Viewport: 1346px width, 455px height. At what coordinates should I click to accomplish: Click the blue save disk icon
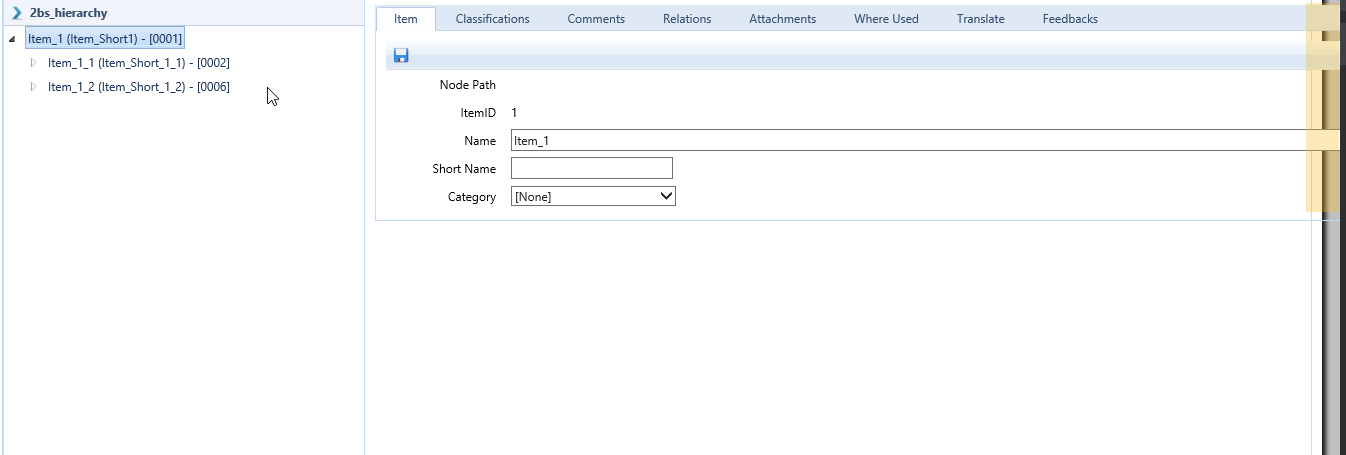tap(401, 56)
